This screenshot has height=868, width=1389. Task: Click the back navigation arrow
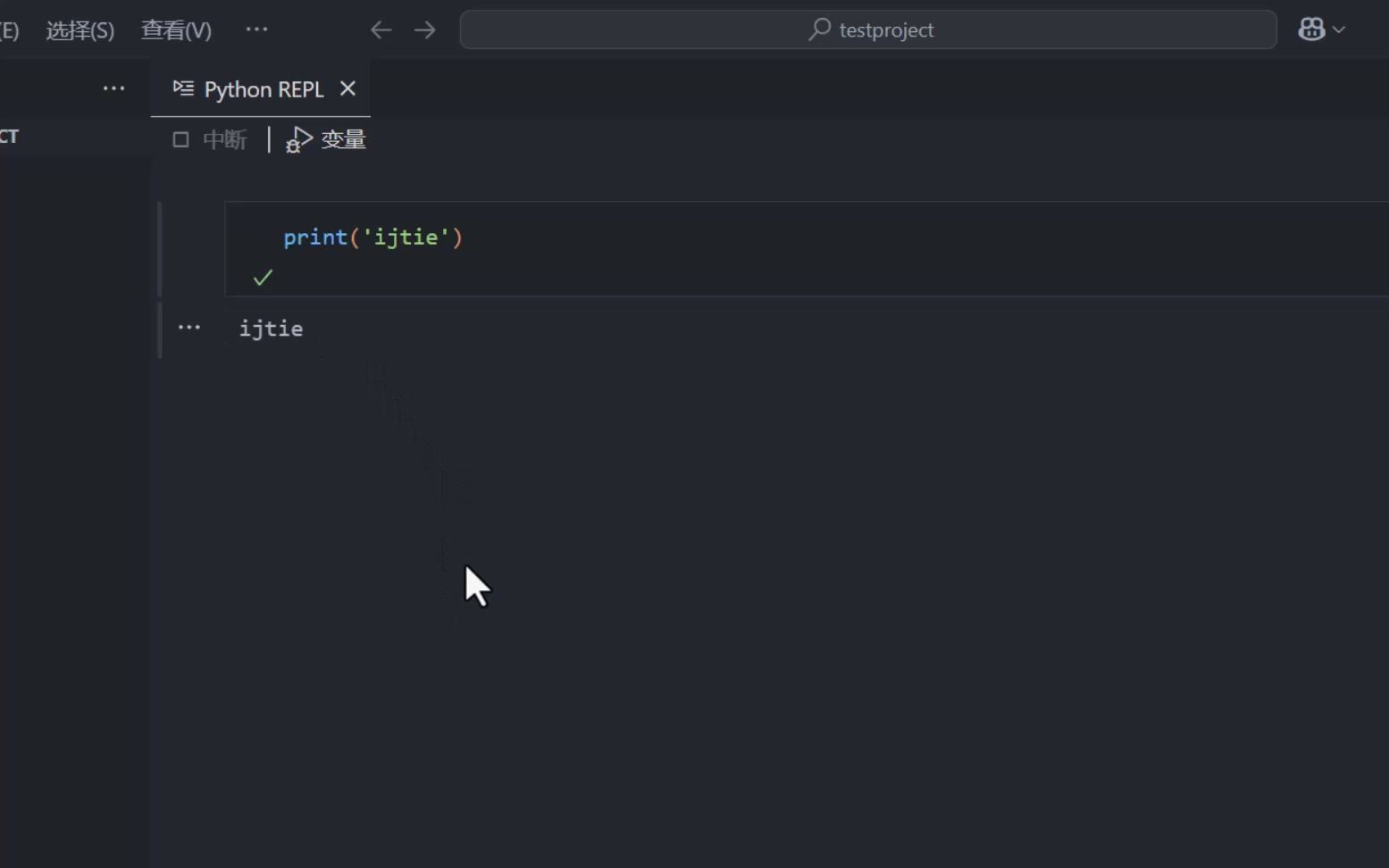pyautogui.click(x=381, y=29)
